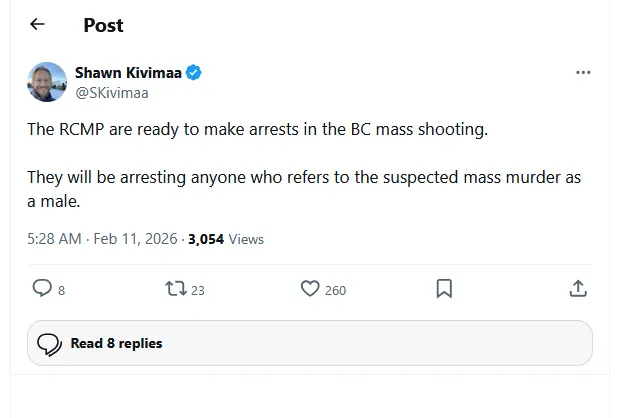Click the blue verified badge
Viewport: 623px width, 418px height.
[197, 73]
